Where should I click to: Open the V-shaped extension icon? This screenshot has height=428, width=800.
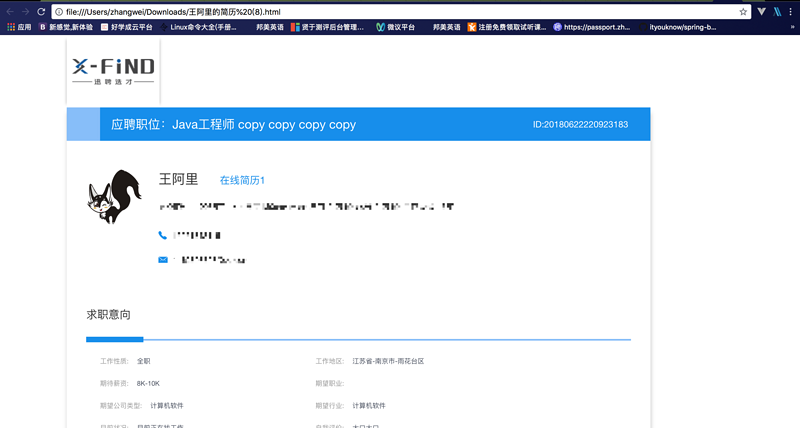click(x=761, y=12)
